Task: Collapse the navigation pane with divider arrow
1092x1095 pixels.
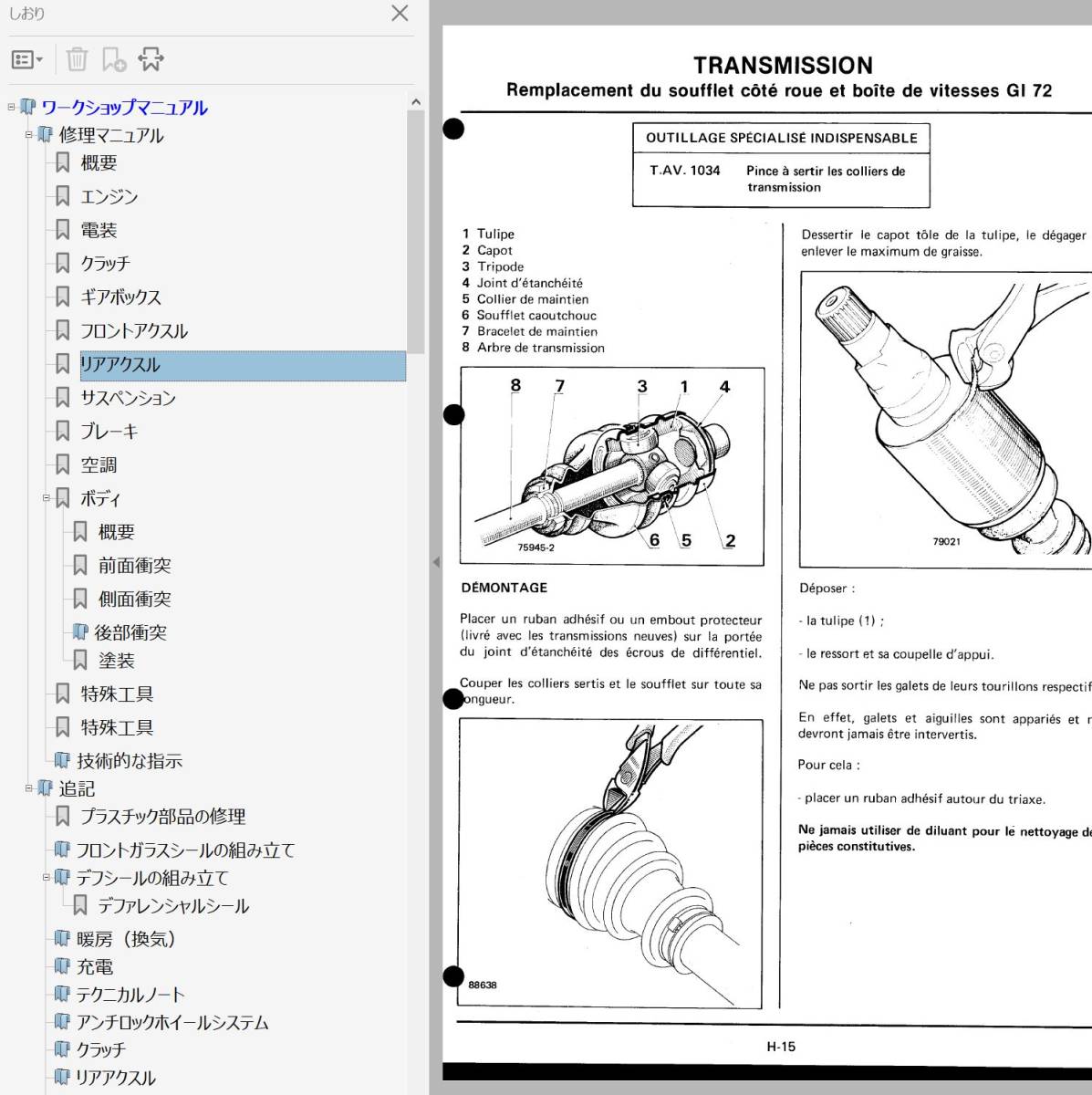Action: [435, 562]
